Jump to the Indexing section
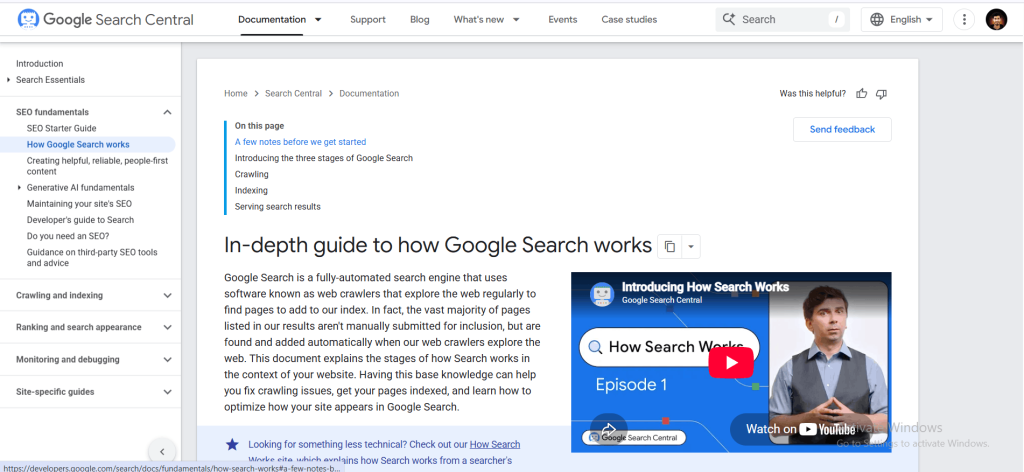Image resolution: width=1024 pixels, height=472 pixels. [251, 191]
